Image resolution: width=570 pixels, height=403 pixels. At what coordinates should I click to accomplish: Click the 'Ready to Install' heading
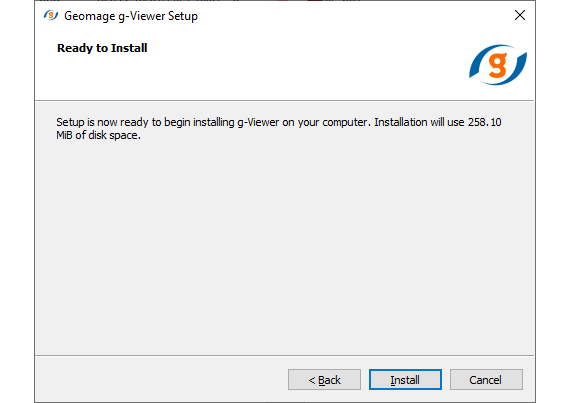pyautogui.click(x=102, y=48)
